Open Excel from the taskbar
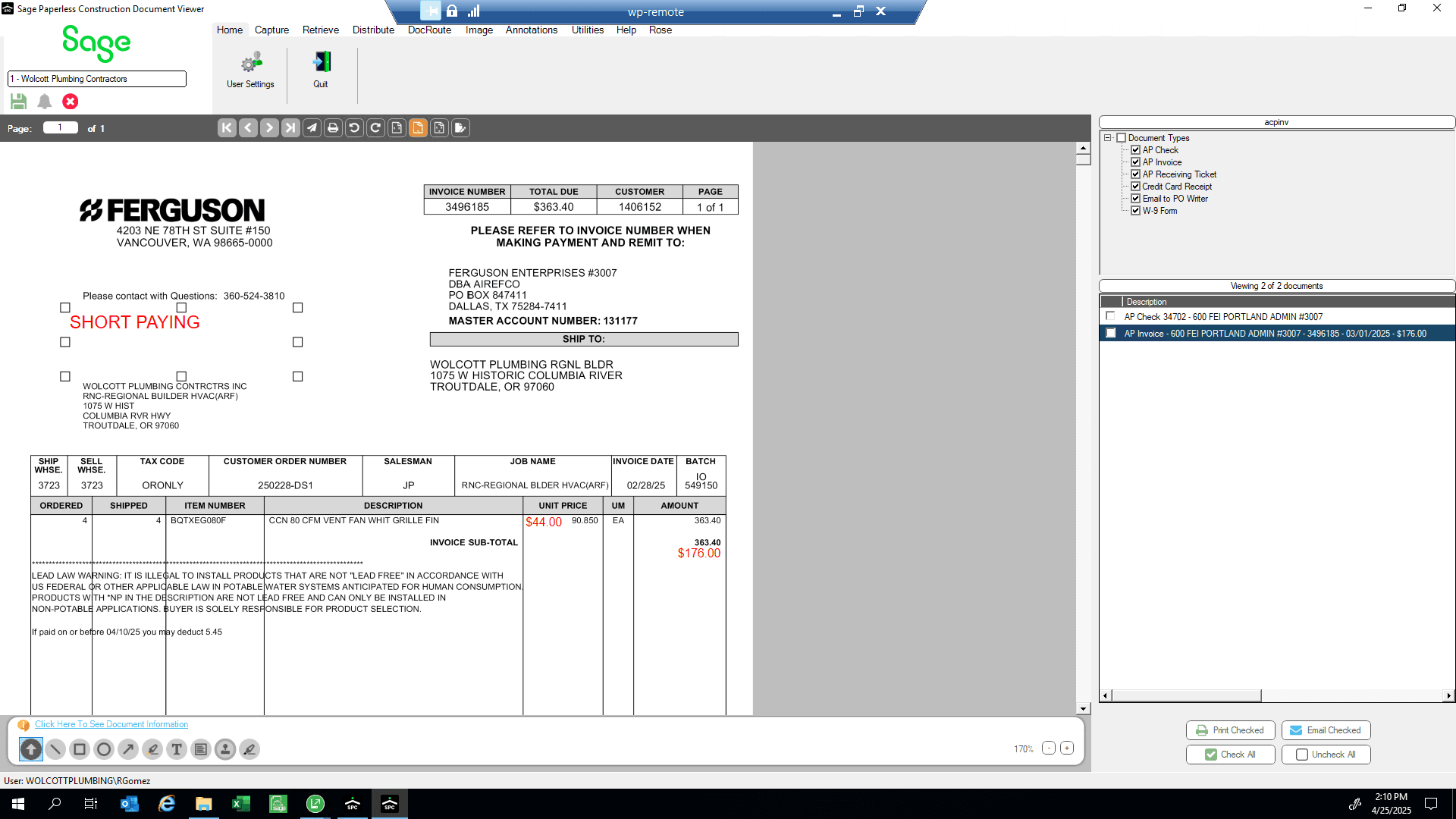Viewport: 1456px width, 819px height. point(240,804)
